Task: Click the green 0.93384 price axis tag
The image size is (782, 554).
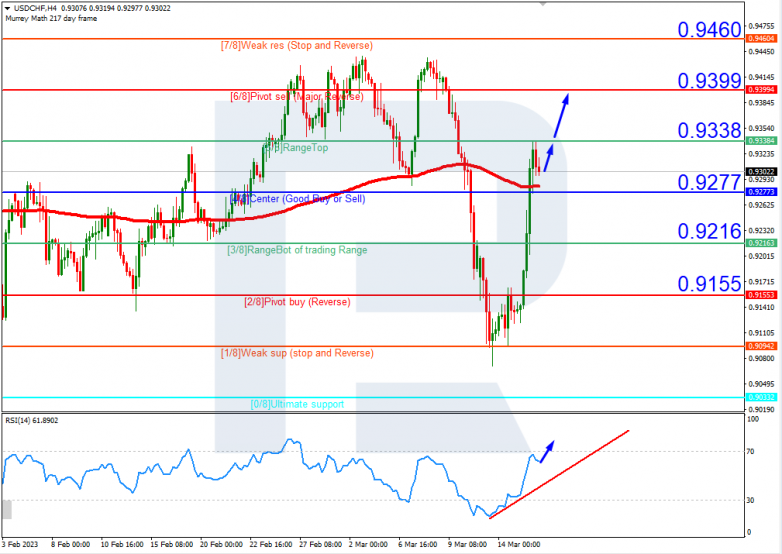Action: (762, 141)
